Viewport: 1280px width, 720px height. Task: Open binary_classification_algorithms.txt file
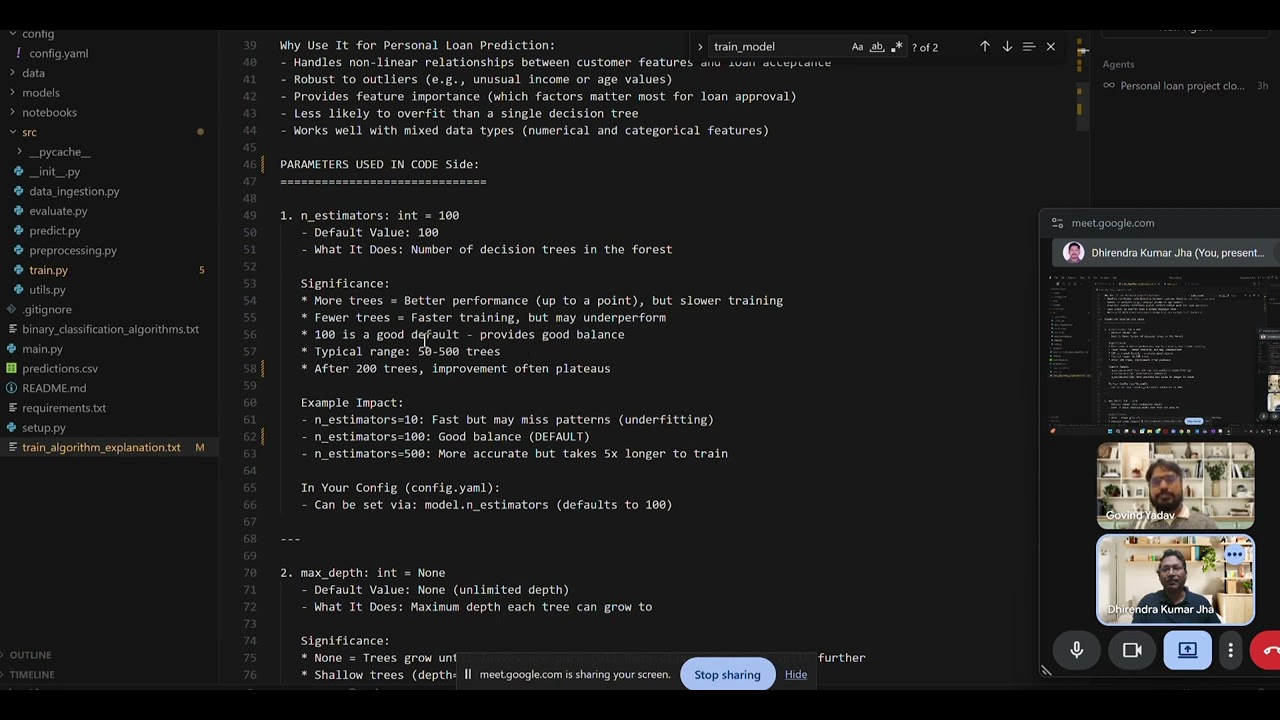[109, 329]
